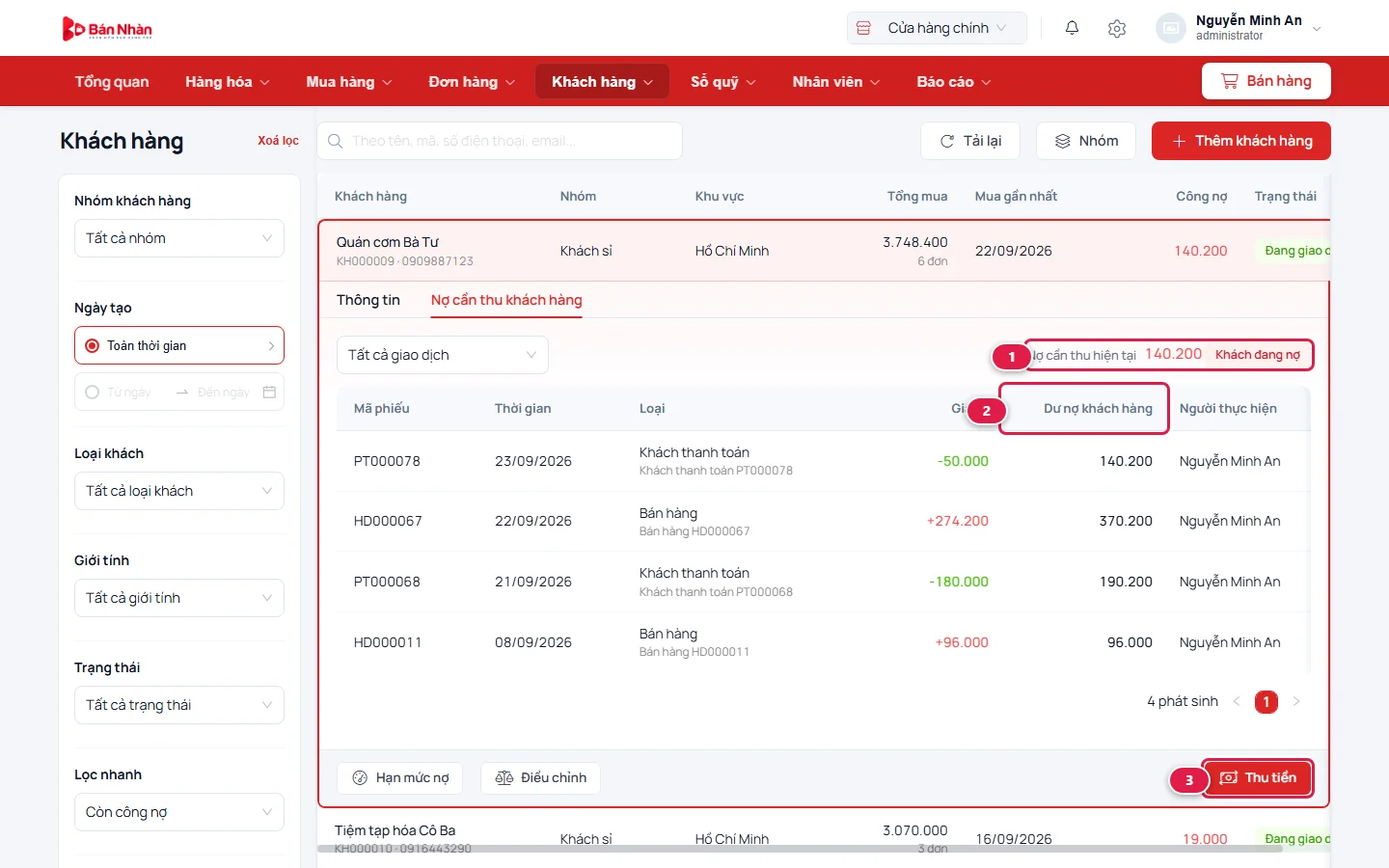This screenshot has height=868, width=1389.
Task: Select the Nợ cần thu khách hàng tab
Action: (x=506, y=300)
